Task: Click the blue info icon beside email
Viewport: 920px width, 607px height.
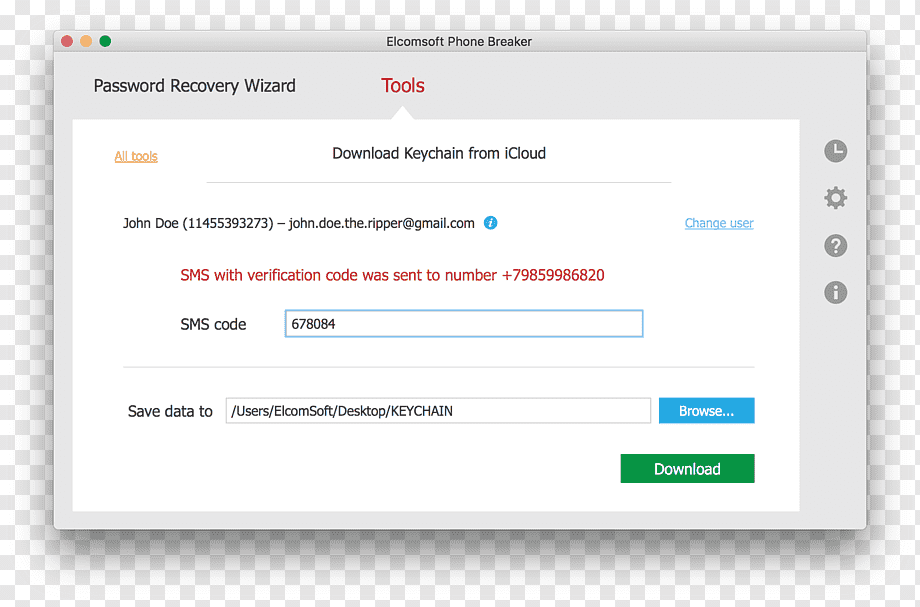Action: (x=491, y=223)
